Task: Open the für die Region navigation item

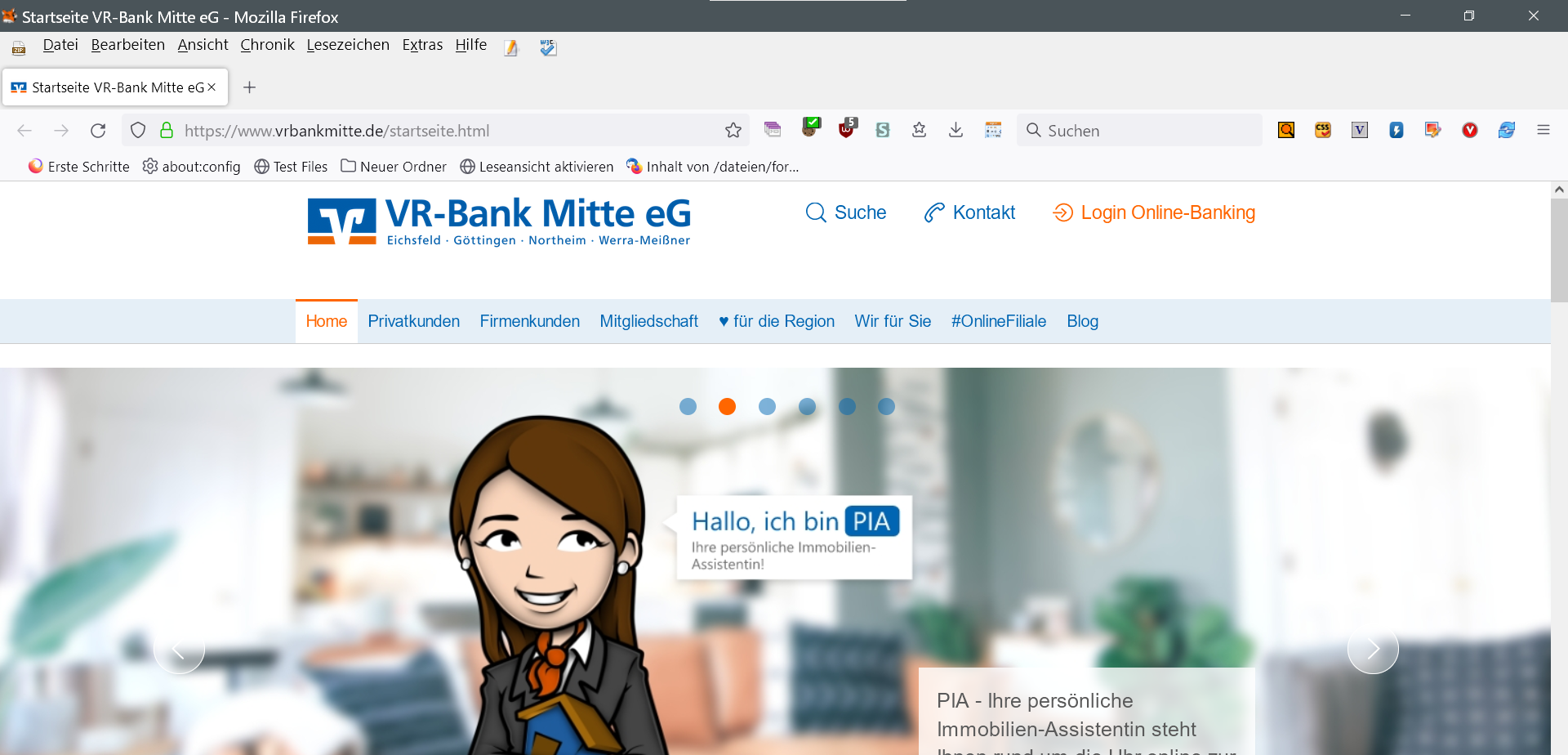Action: pyautogui.click(x=777, y=321)
